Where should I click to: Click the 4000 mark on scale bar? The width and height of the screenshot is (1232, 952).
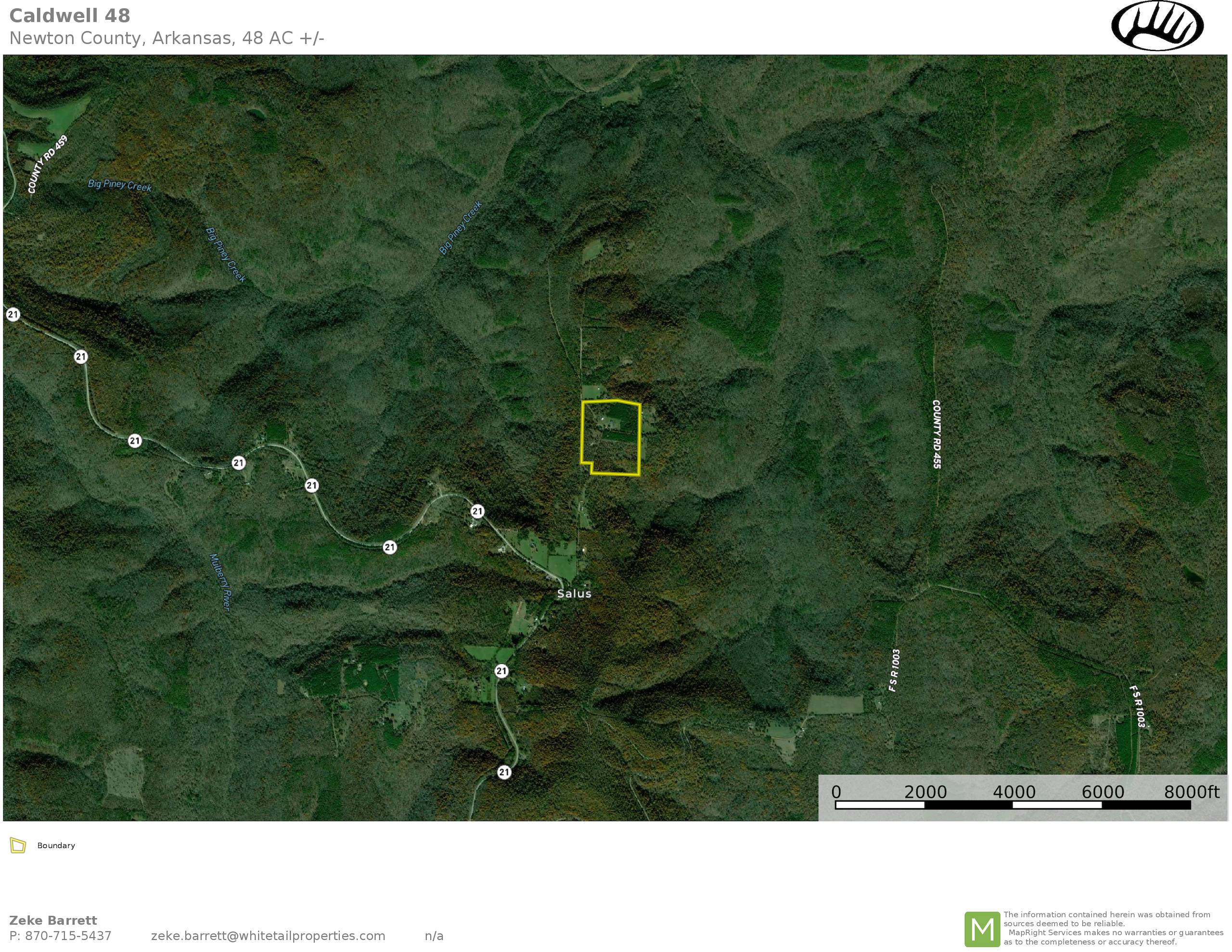point(1014,792)
